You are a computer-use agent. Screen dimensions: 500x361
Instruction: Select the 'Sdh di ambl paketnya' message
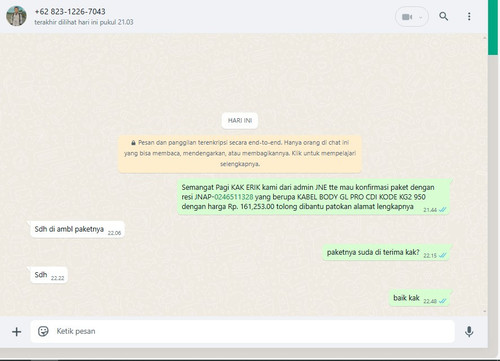click(77, 229)
